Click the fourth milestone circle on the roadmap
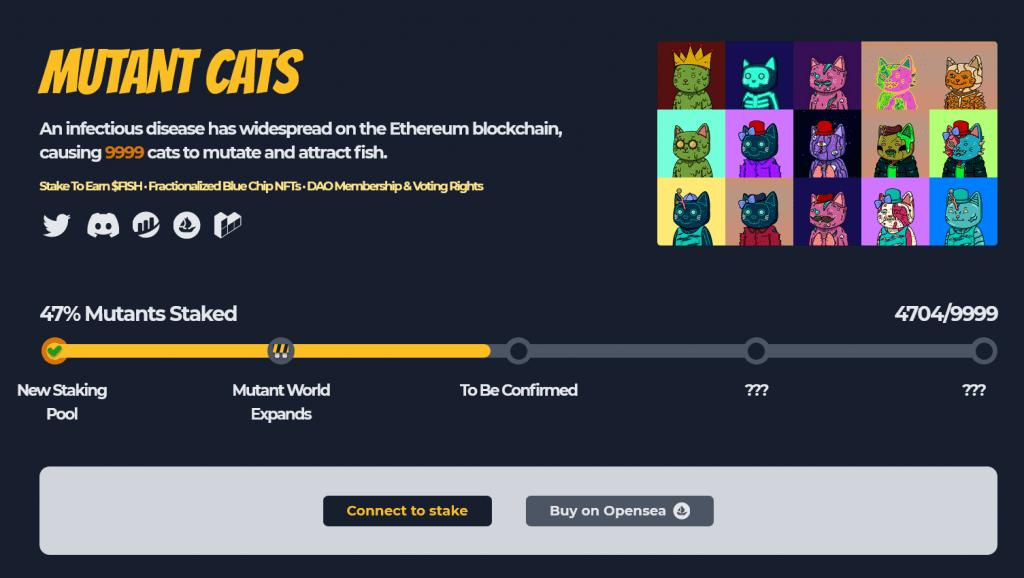1024x578 pixels. 756,351
